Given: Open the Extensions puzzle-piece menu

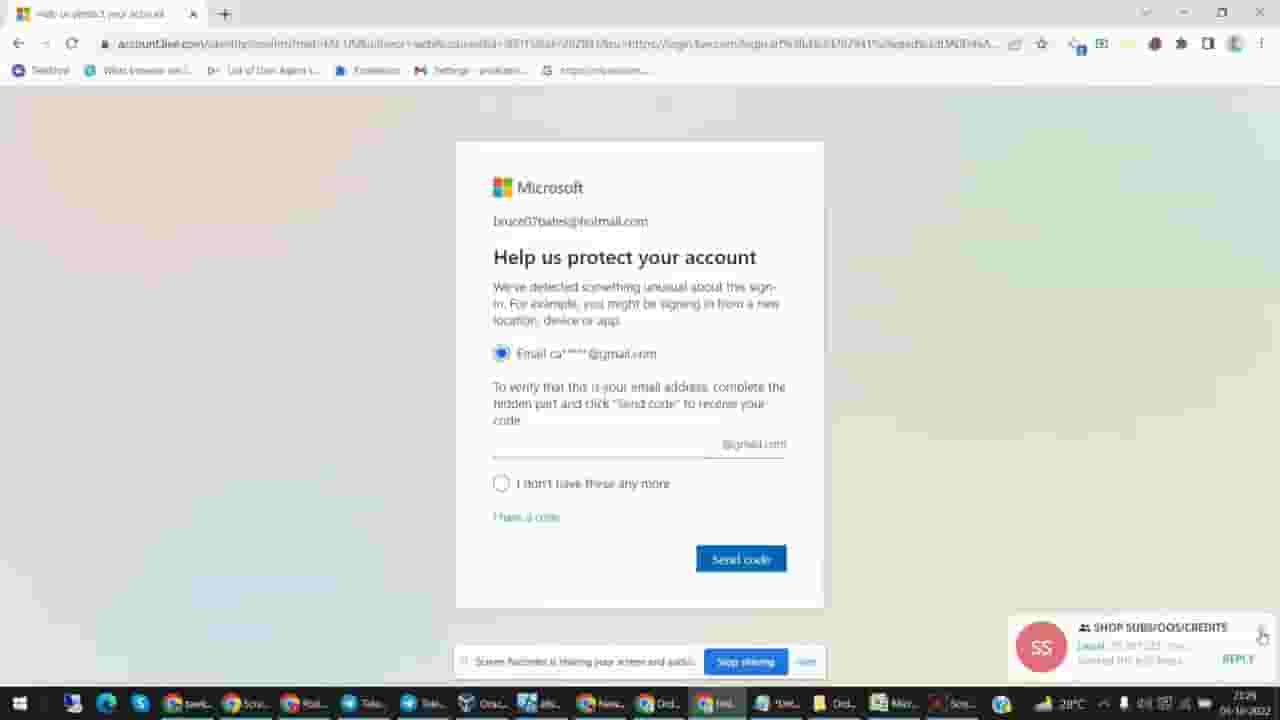Looking at the screenshot, I should click(x=1181, y=44).
